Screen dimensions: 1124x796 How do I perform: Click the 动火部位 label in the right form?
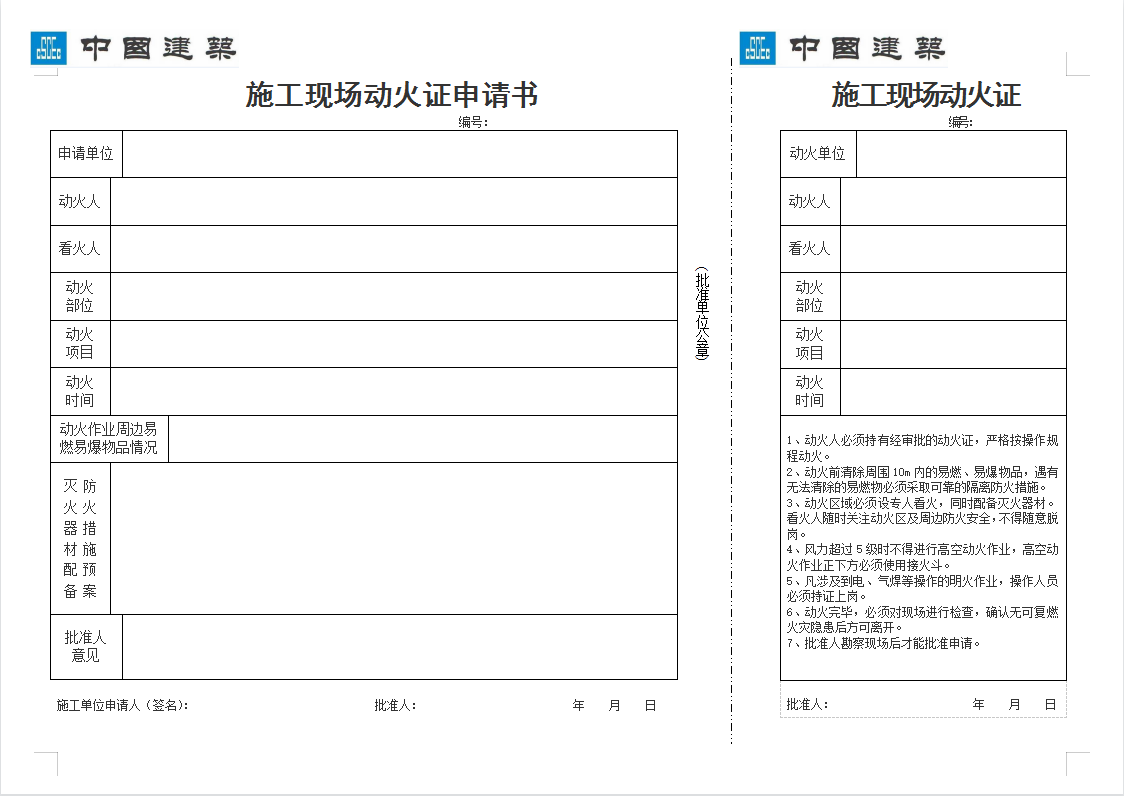(x=810, y=296)
